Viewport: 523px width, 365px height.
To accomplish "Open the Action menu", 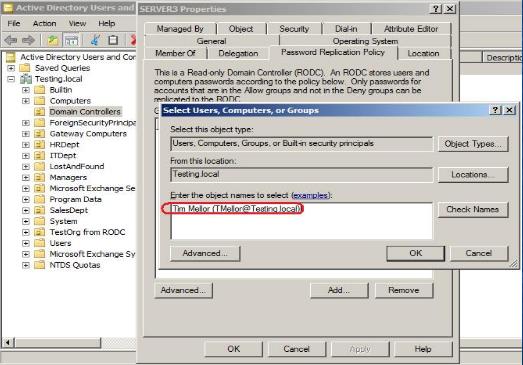I will click(44, 23).
